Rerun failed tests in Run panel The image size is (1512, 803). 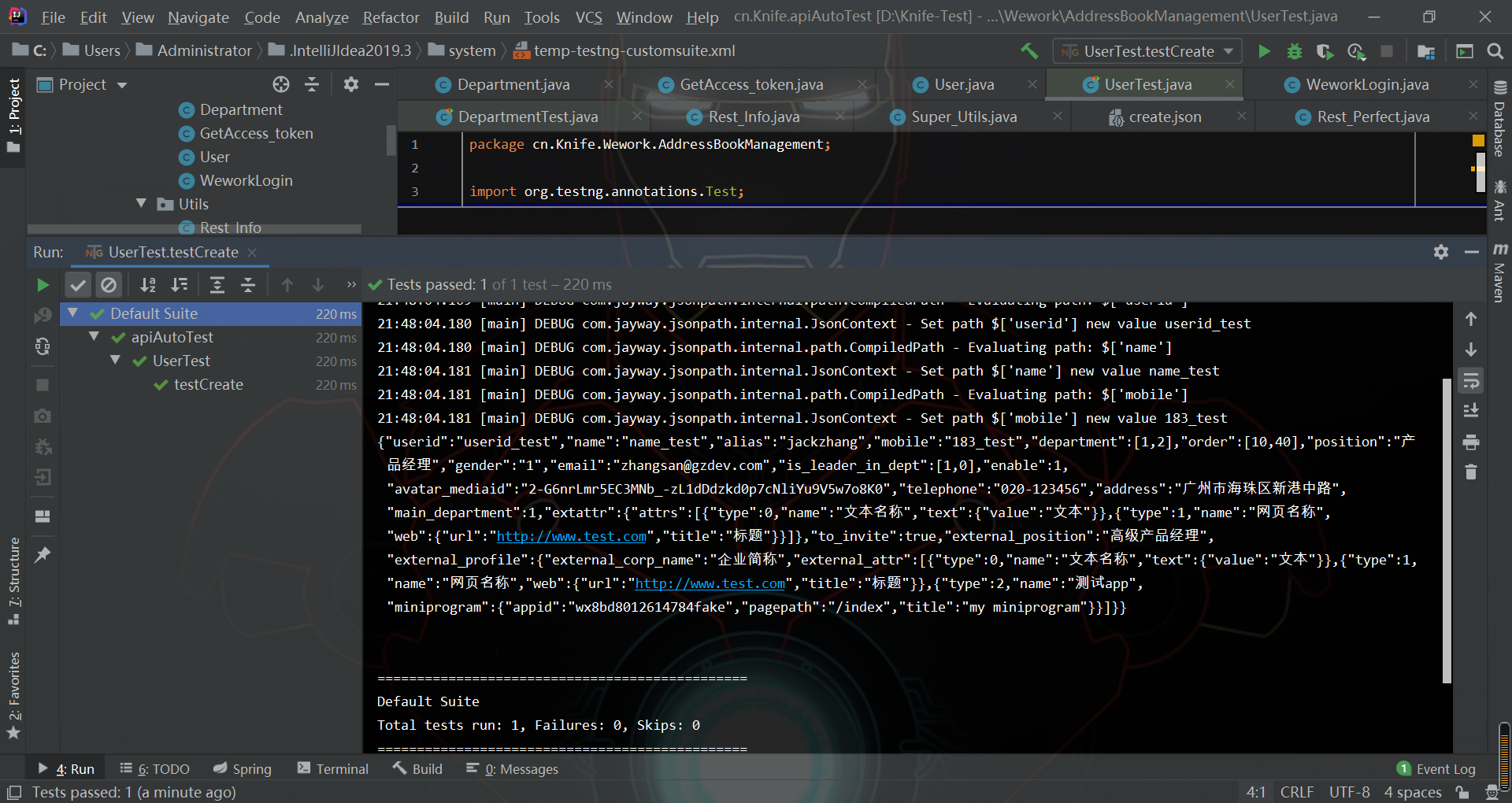click(43, 316)
